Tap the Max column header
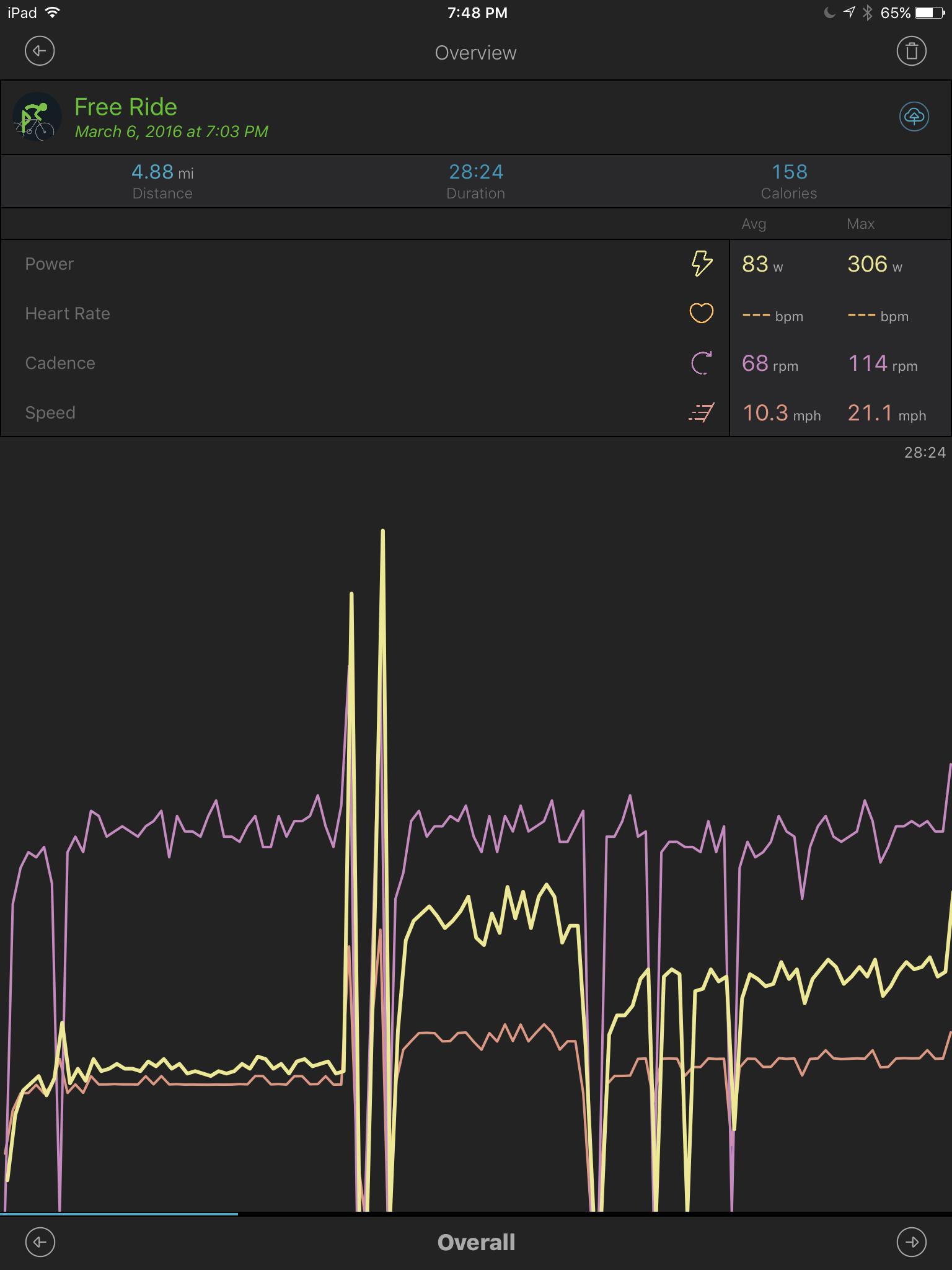The height and width of the screenshot is (1270, 952). coord(860,224)
